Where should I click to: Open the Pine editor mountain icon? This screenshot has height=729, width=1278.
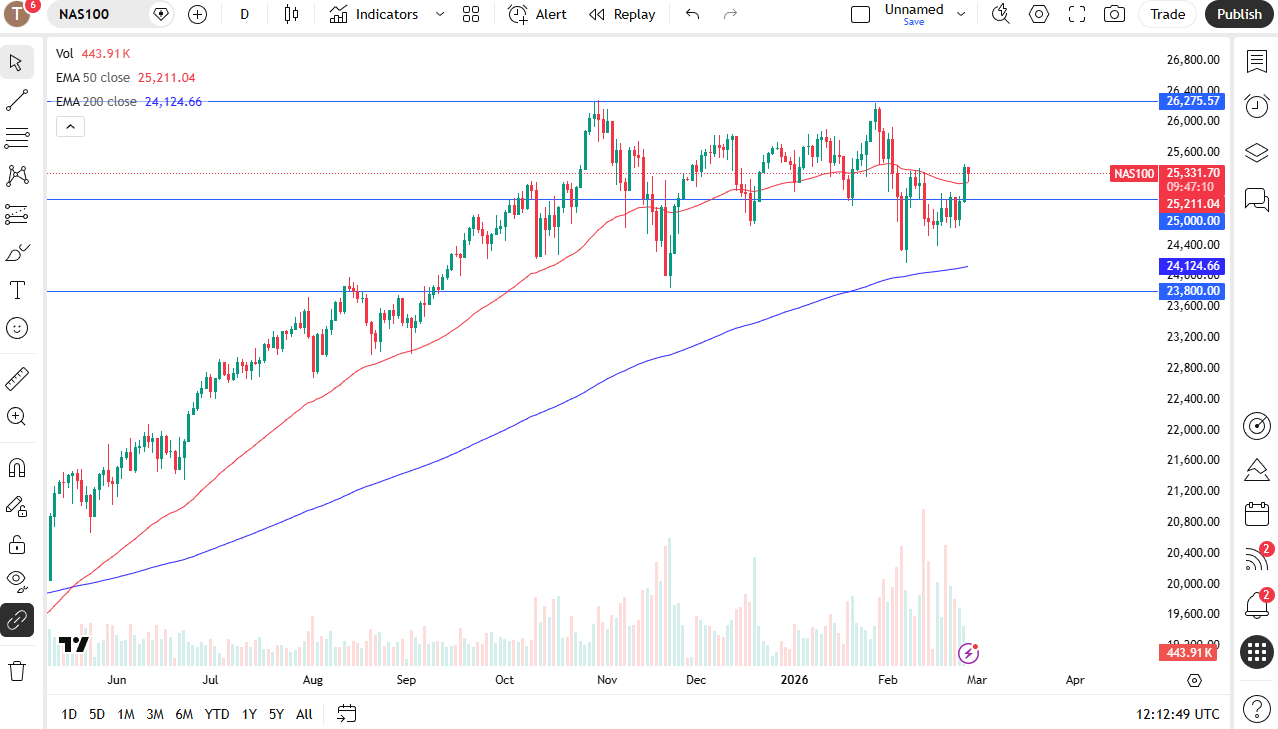[1256, 470]
